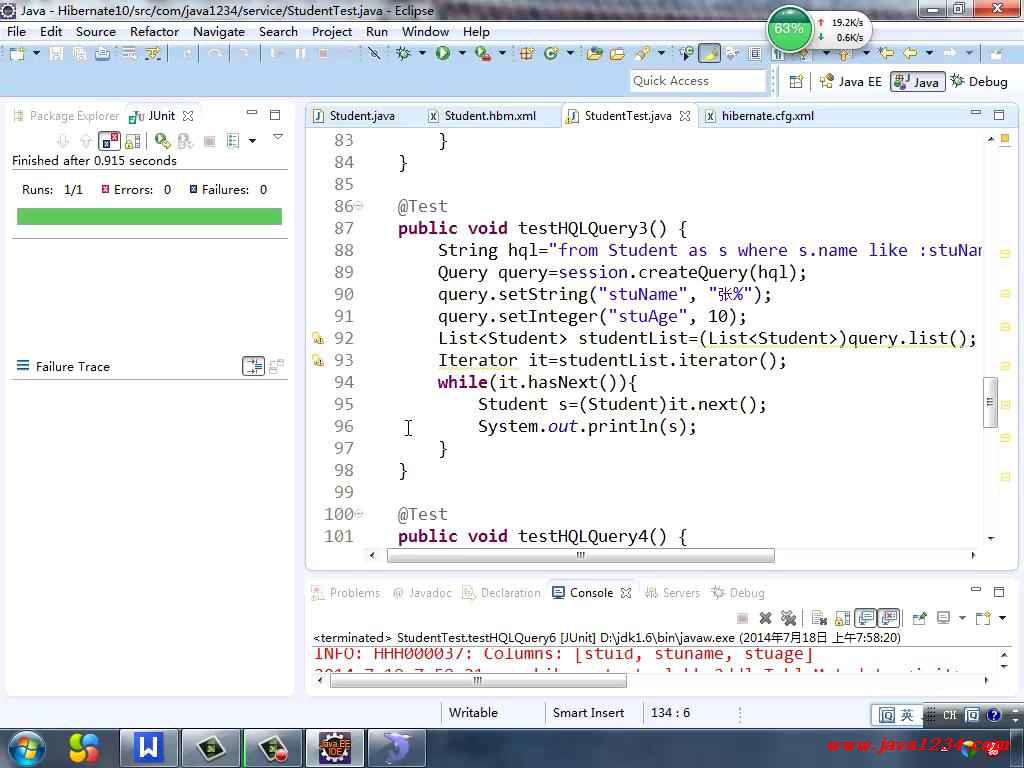Switch to Student.java editor tab
Viewport: 1024px width, 768px height.
354,116
